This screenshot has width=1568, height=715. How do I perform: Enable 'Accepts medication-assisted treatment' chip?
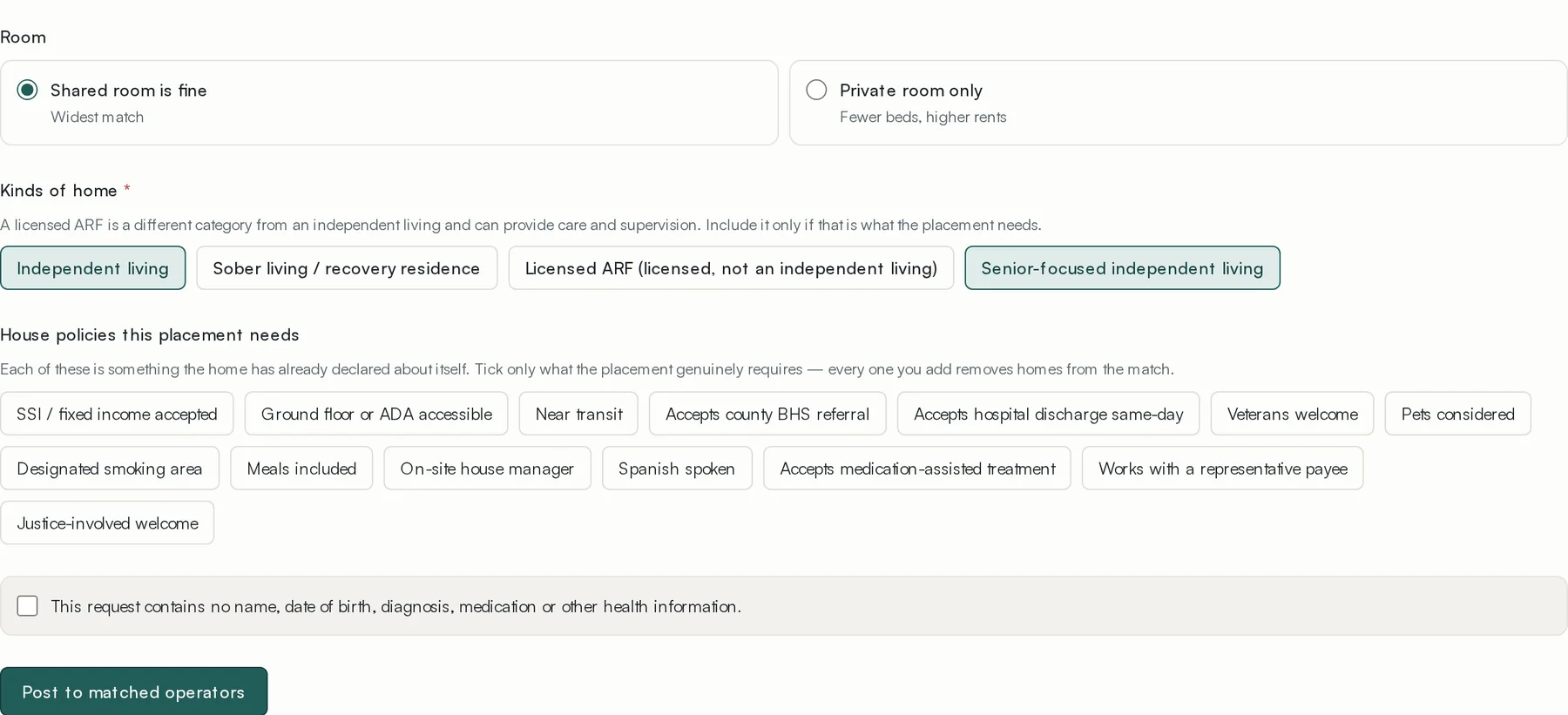[917, 469]
